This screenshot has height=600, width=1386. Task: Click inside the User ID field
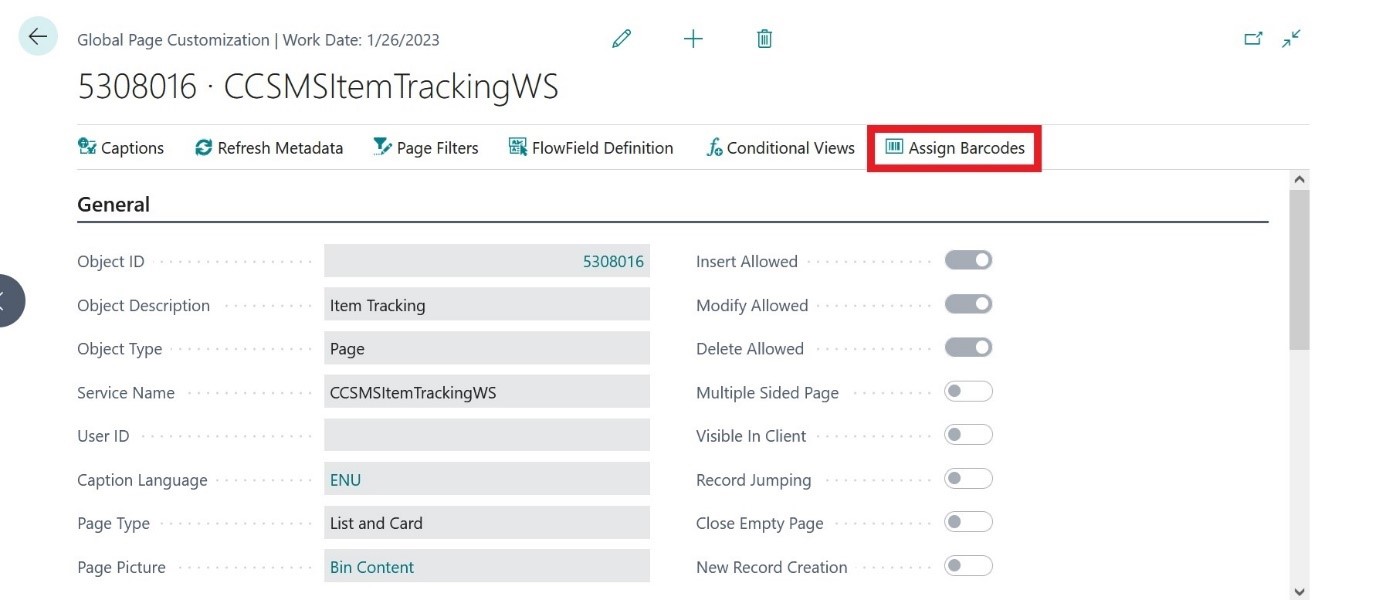[x=486, y=435]
